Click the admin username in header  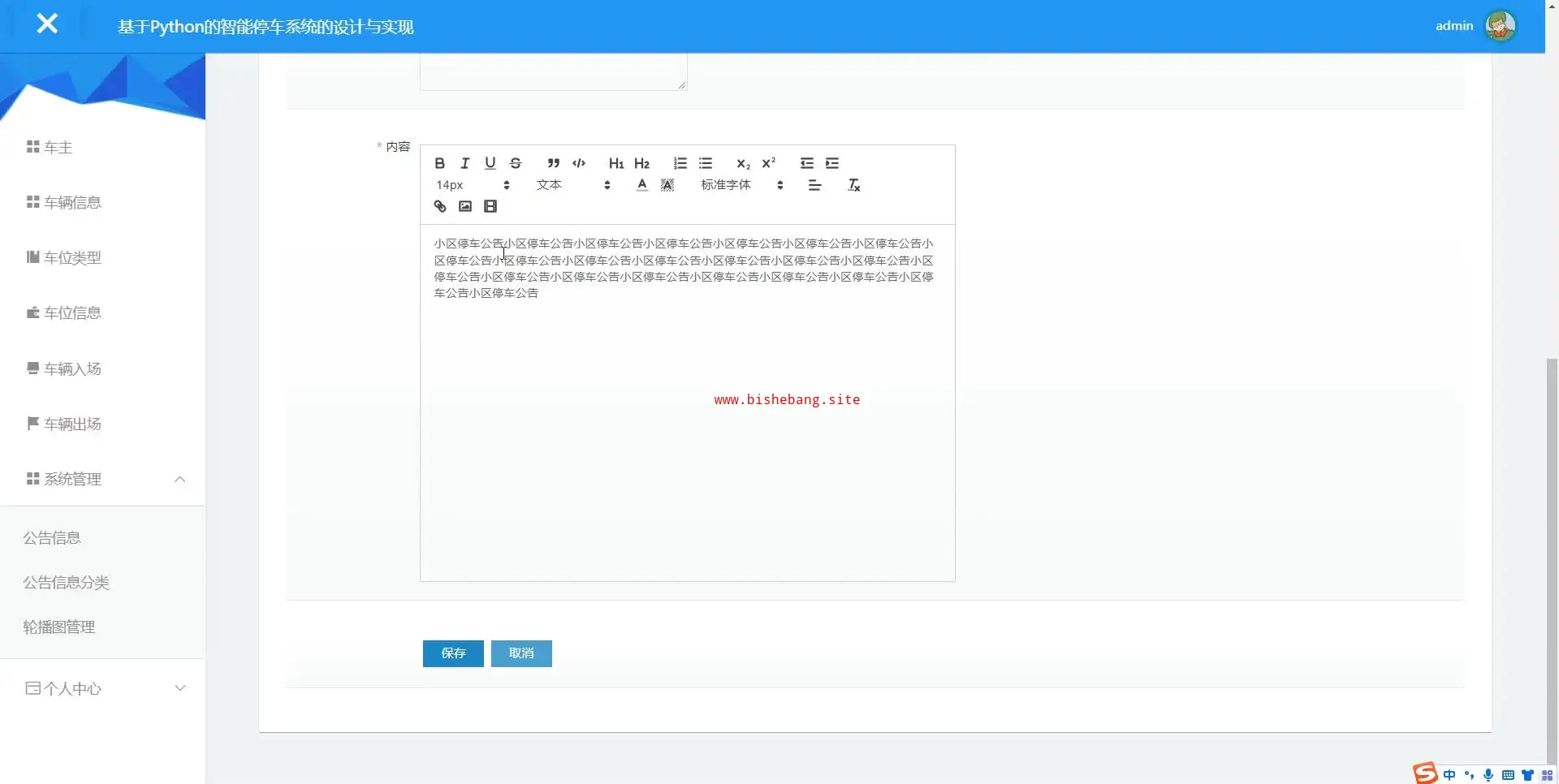pos(1454,26)
